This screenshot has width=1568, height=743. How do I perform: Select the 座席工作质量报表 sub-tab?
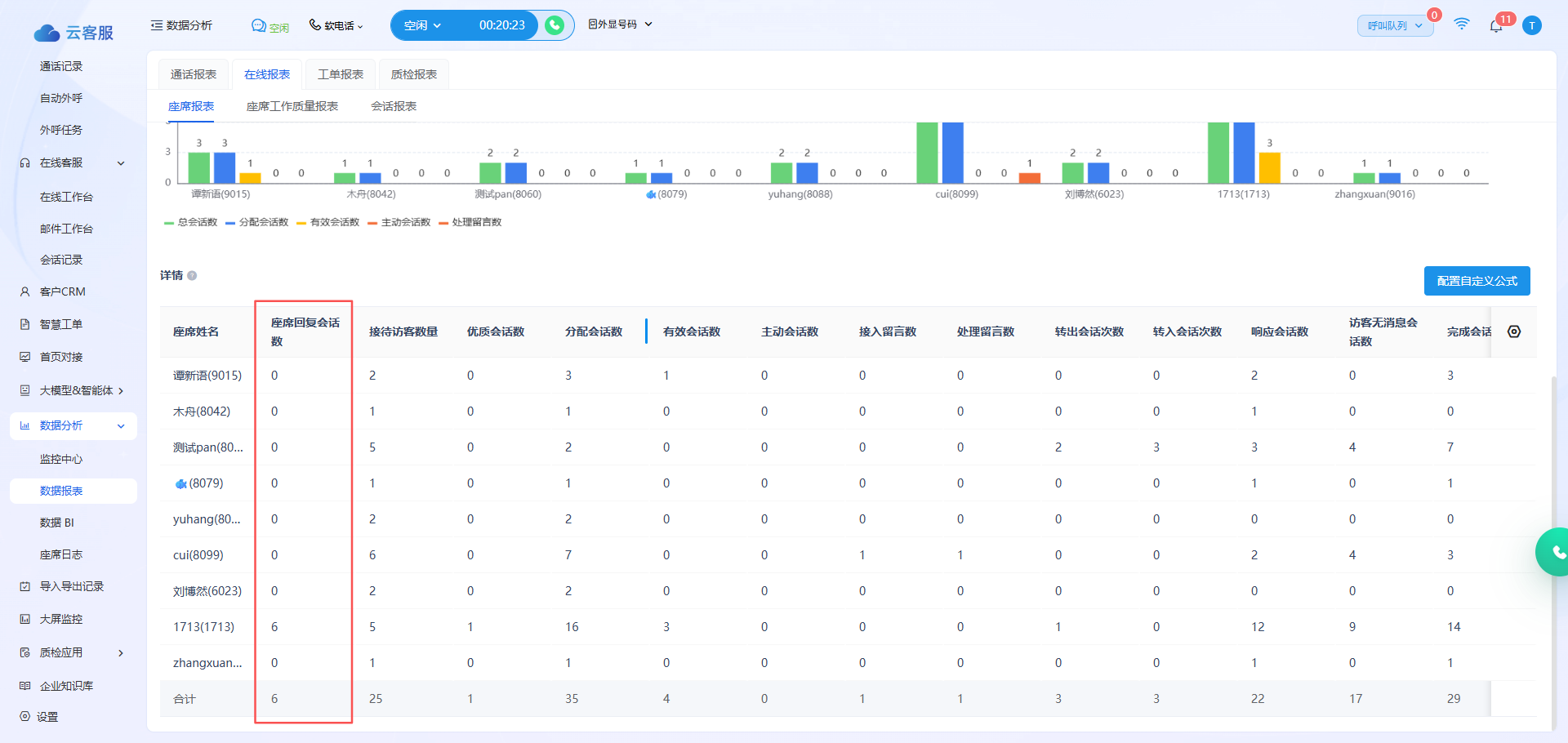point(292,106)
